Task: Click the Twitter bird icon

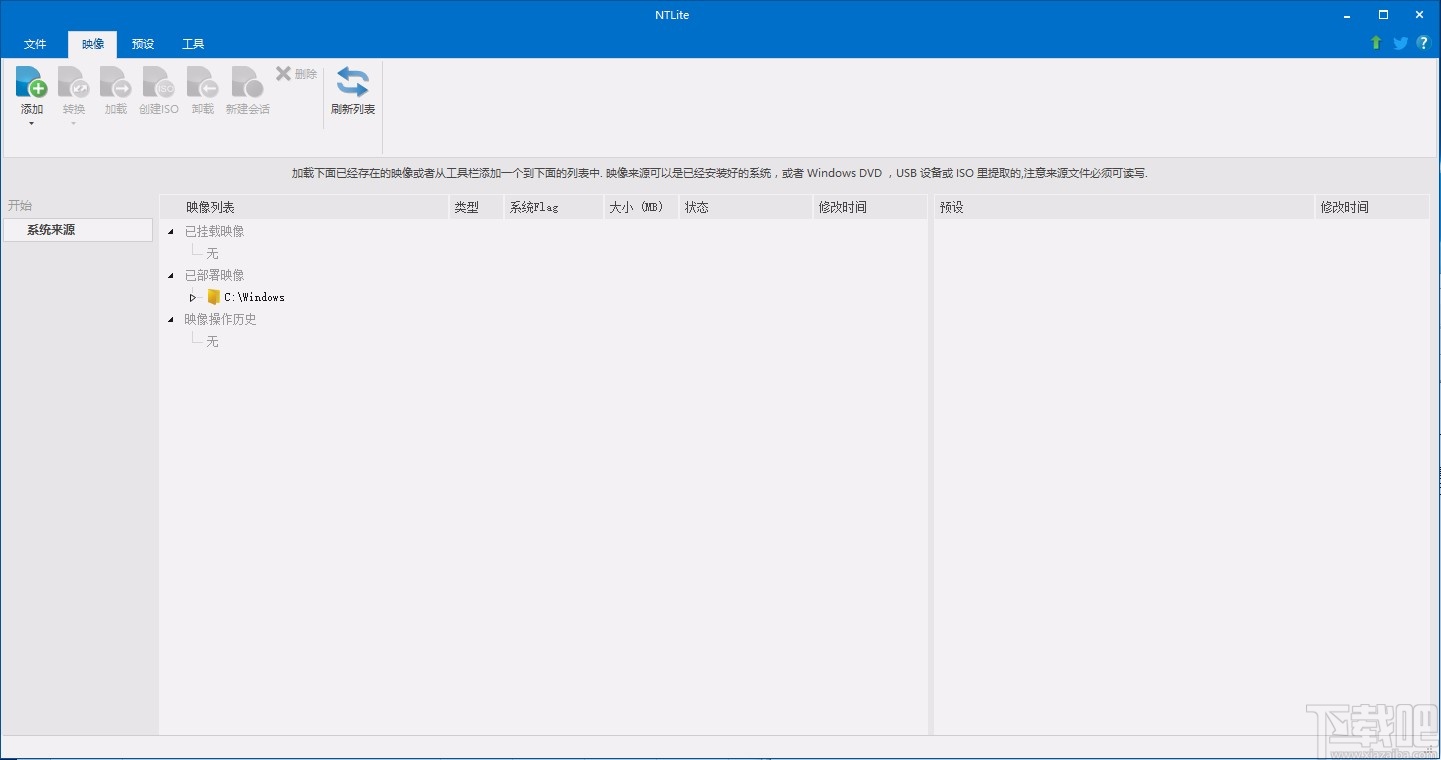Action: [1400, 43]
